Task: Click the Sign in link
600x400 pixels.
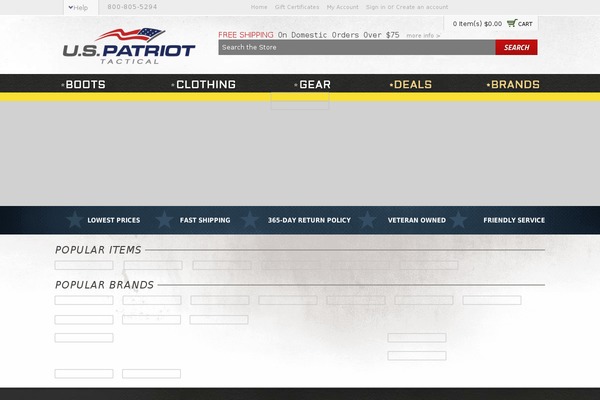Action: tap(376, 7)
